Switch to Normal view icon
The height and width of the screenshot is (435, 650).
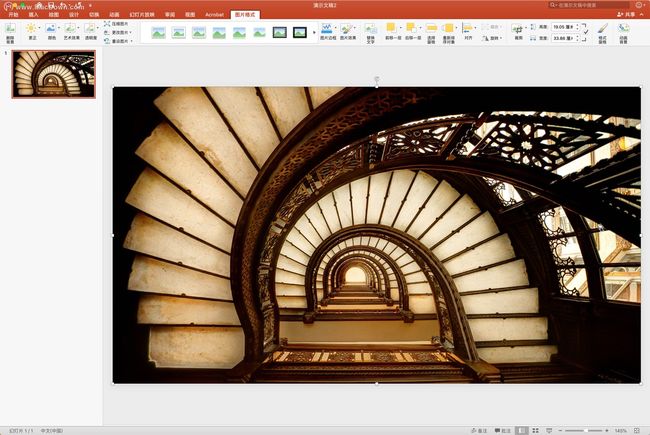click(x=522, y=430)
